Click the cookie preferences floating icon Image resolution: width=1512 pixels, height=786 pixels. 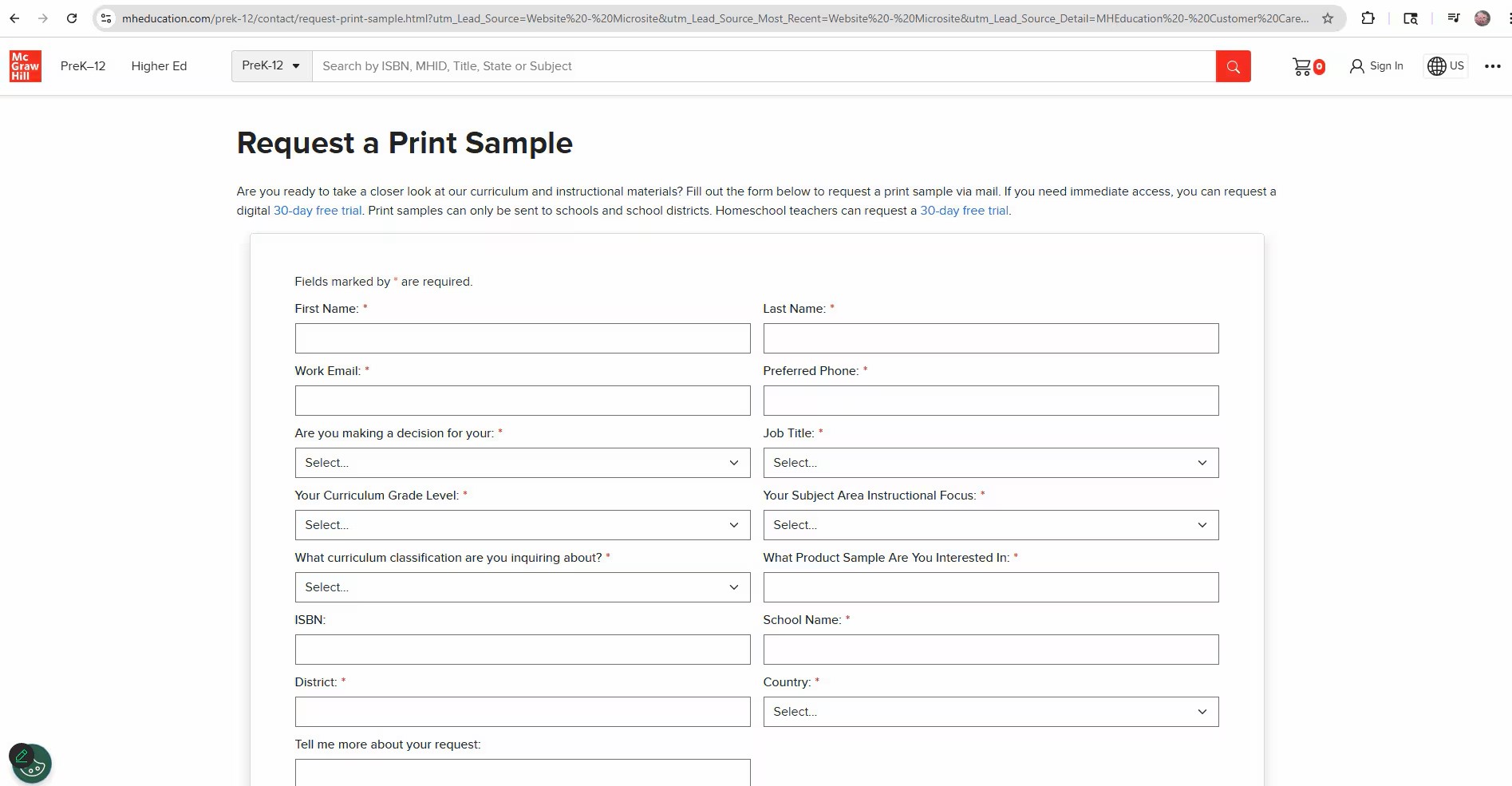pyautogui.click(x=34, y=766)
